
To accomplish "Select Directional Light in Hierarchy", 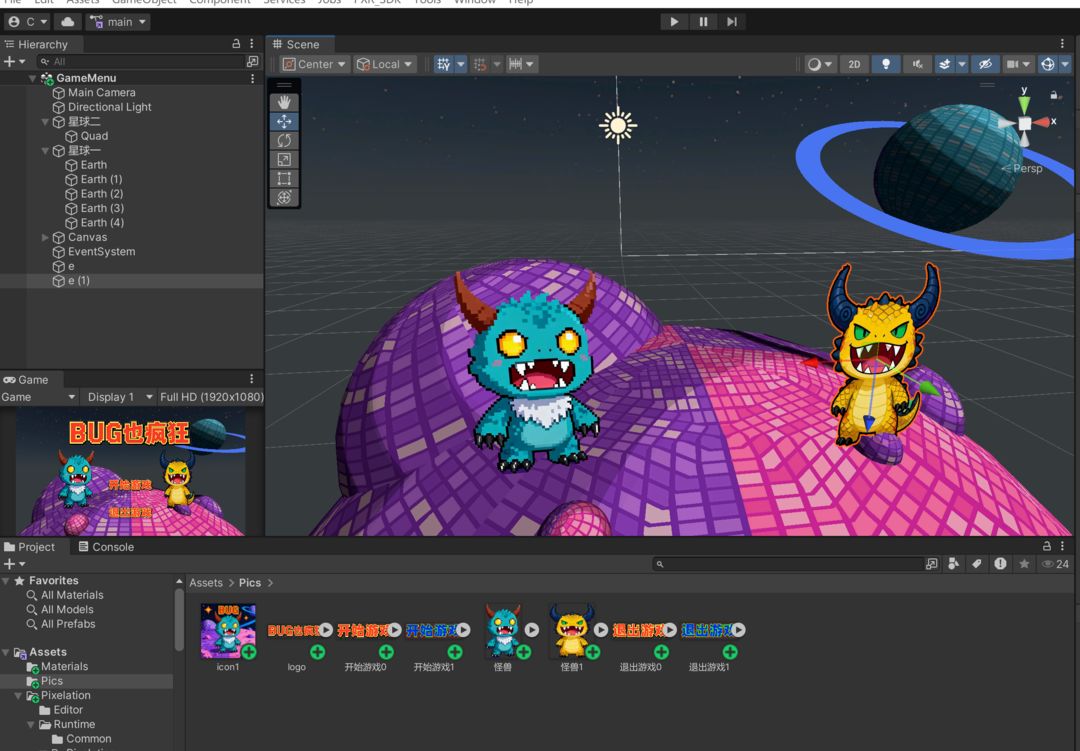I will [x=109, y=107].
